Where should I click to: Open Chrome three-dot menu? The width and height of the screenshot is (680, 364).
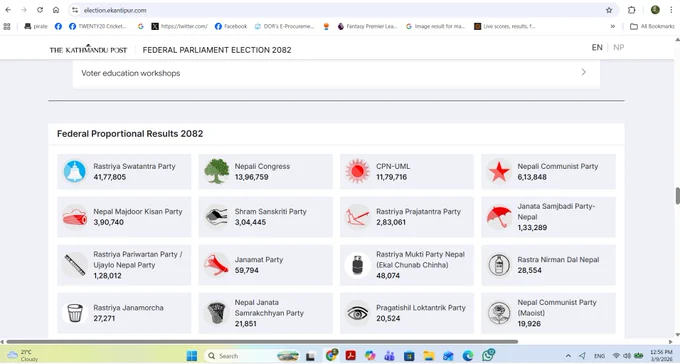[x=671, y=10]
